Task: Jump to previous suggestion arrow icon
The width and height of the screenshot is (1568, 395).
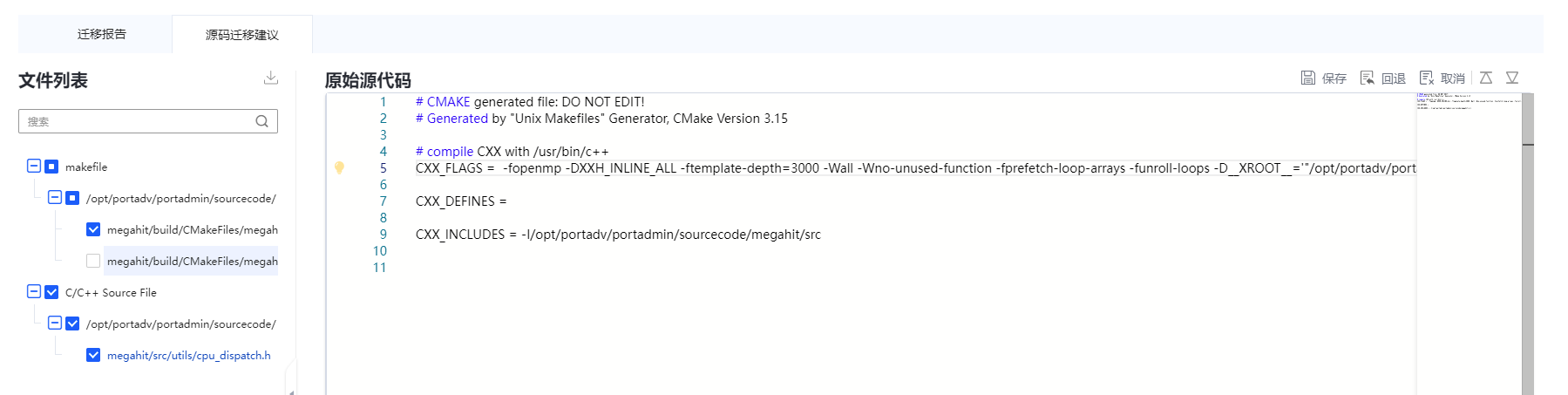Action: pyautogui.click(x=1486, y=78)
